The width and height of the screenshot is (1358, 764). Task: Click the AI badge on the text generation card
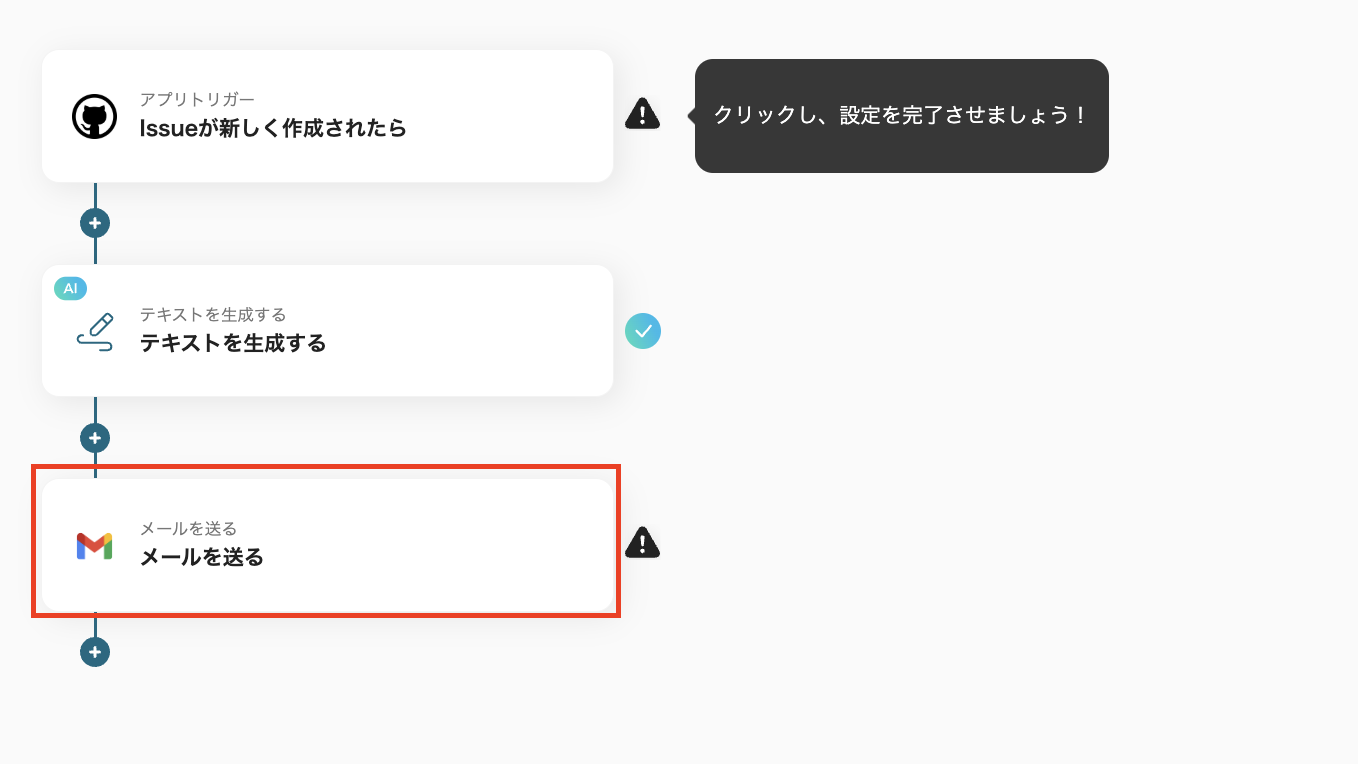[70, 288]
